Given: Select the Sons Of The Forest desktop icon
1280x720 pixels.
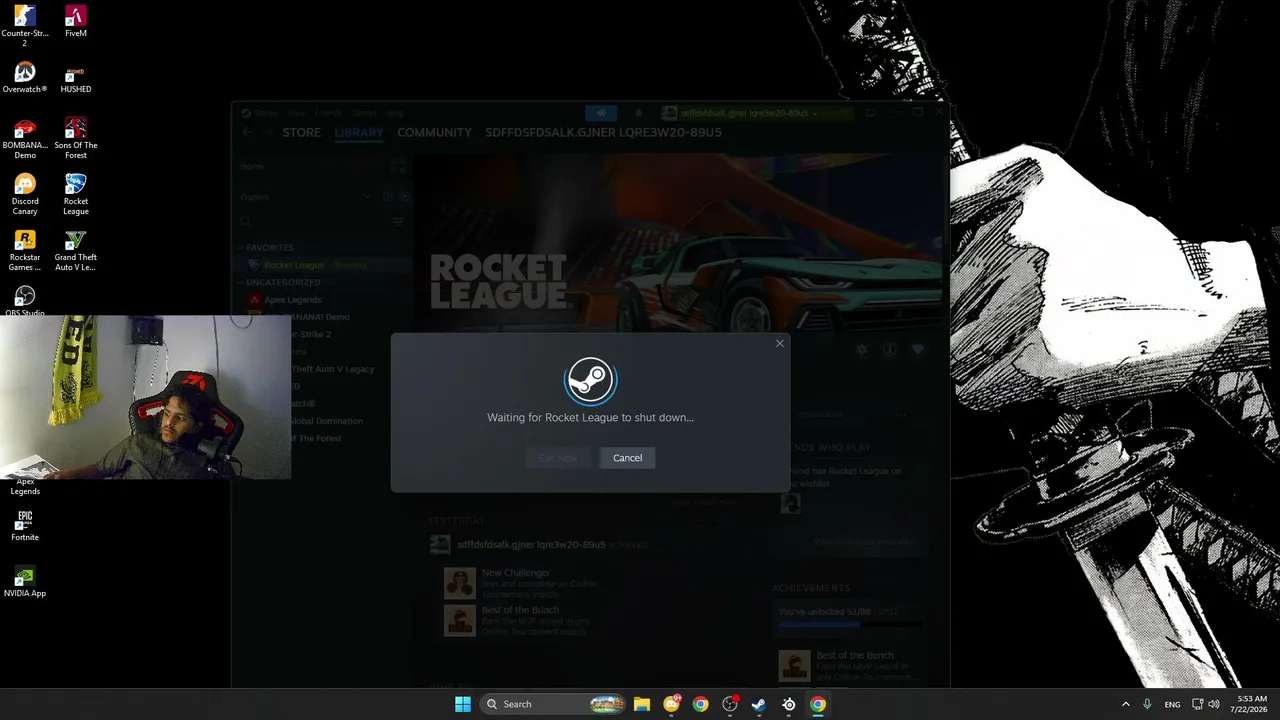Looking at the screenshot, I should coord(76,139).
